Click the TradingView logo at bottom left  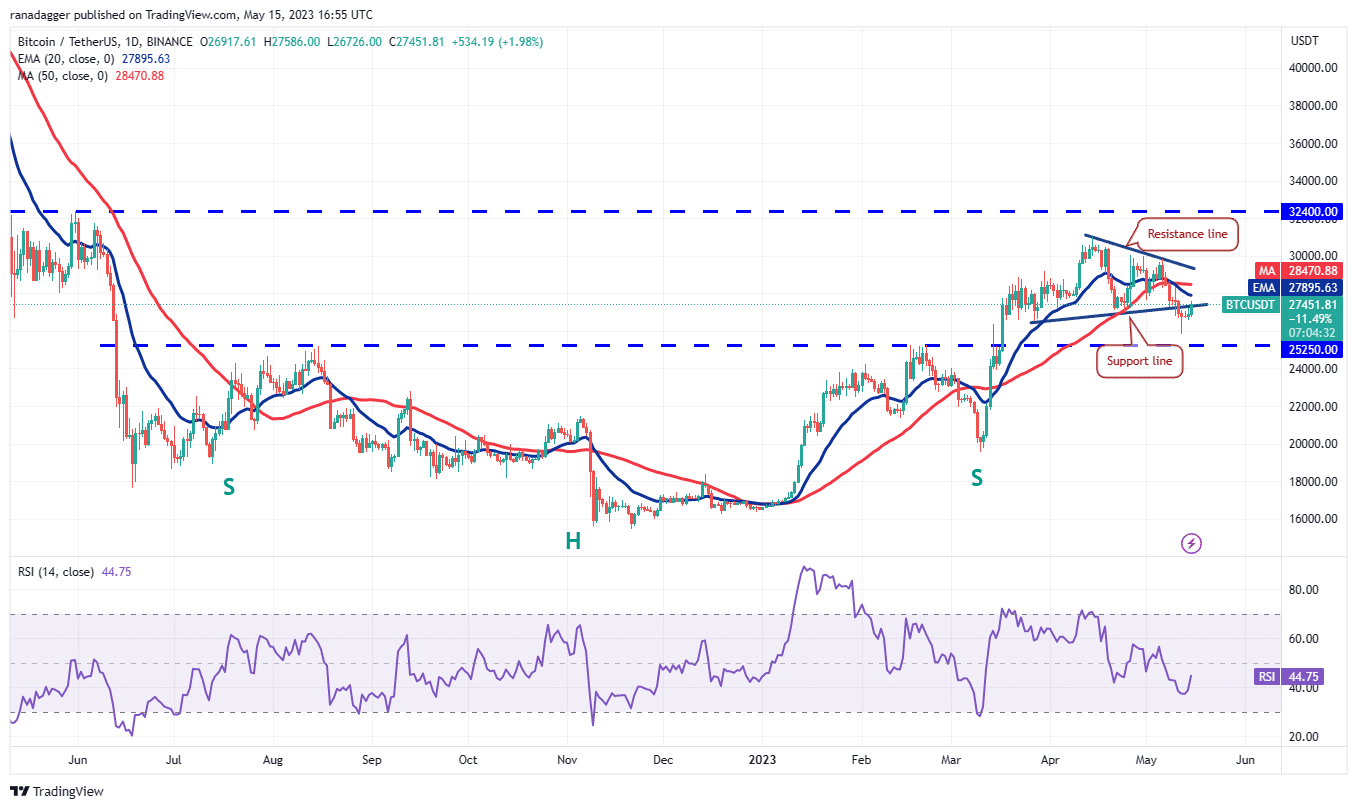click(x=55, y=791)
